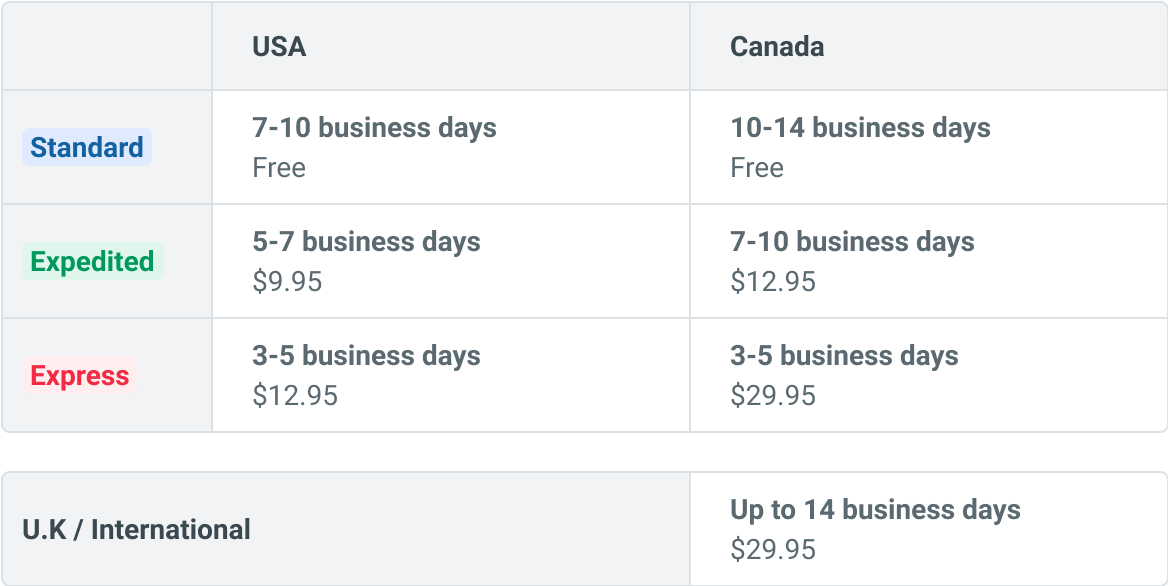Click Canada Express 3-5 business days text
This screenshot has height=586, width=1168.
844,356
